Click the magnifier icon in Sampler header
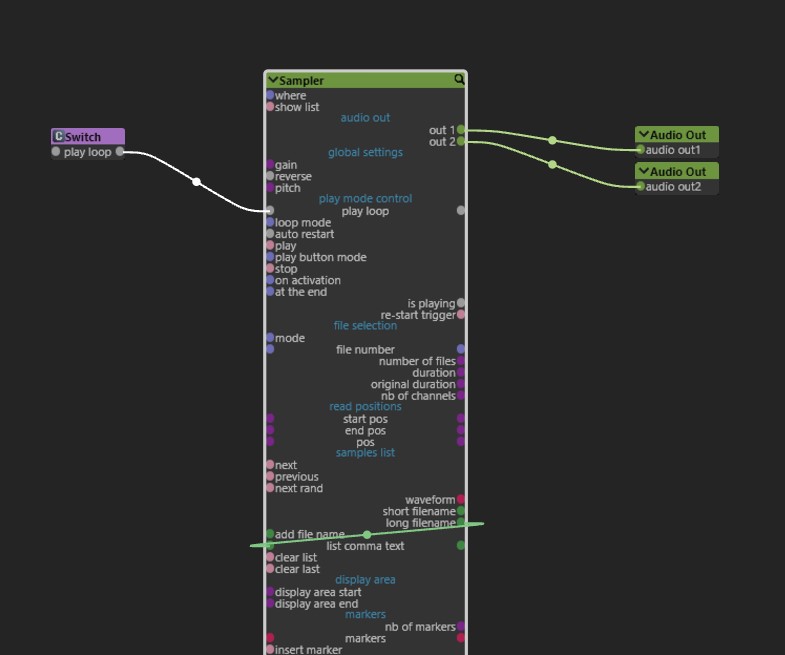This screenshot has height=655, width=785. point(459,80)
